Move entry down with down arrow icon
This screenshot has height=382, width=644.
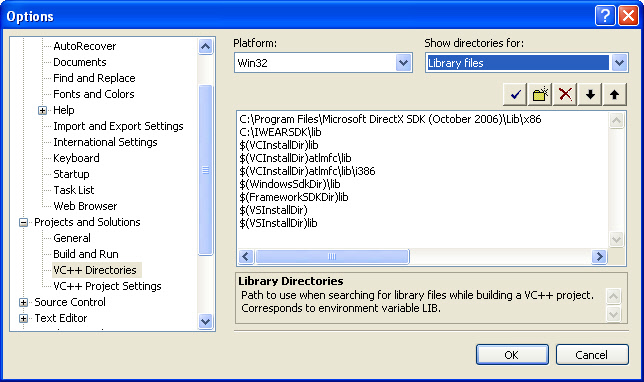point(590,95)
